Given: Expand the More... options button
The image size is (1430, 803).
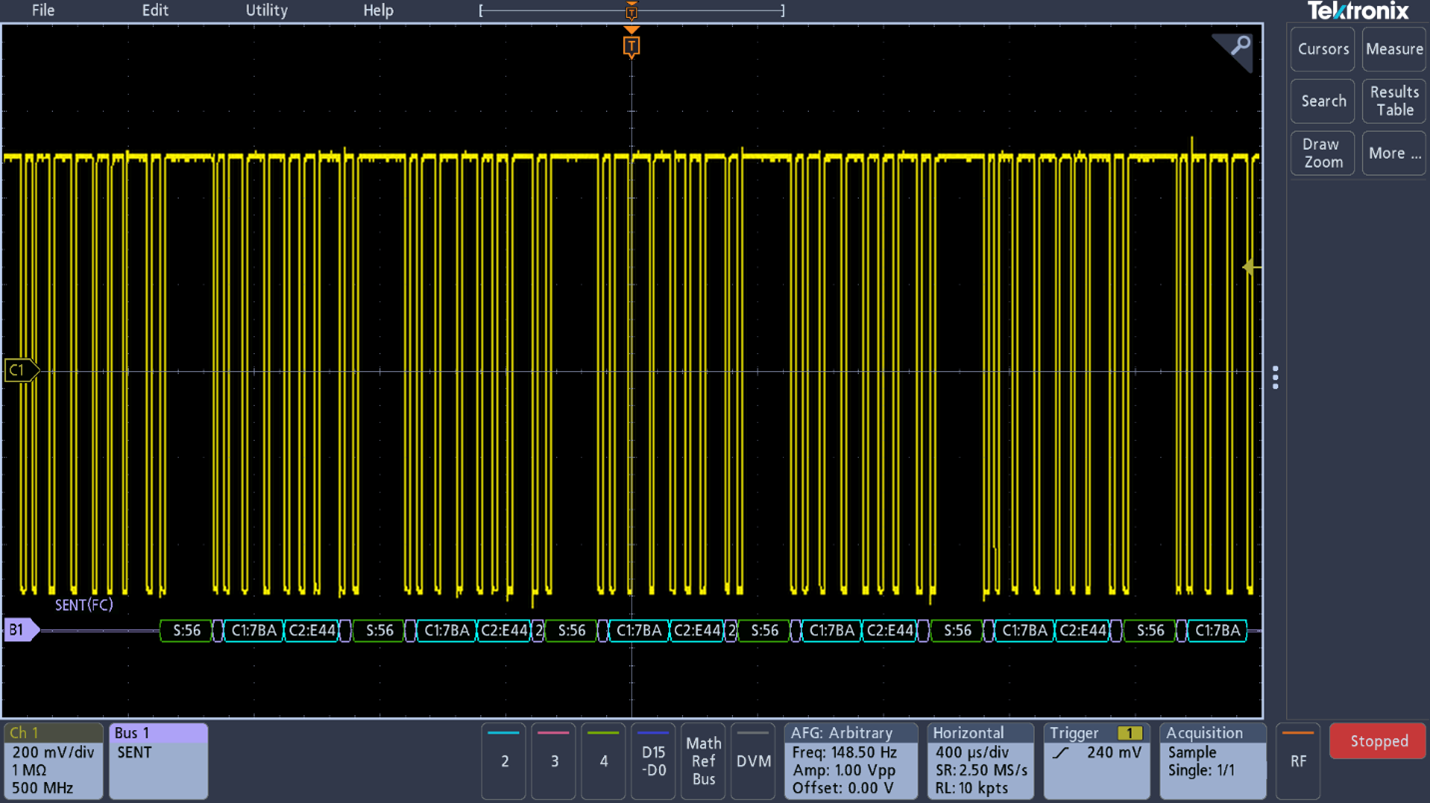Looking at the screenshot, I should (x=1393, y=154).
